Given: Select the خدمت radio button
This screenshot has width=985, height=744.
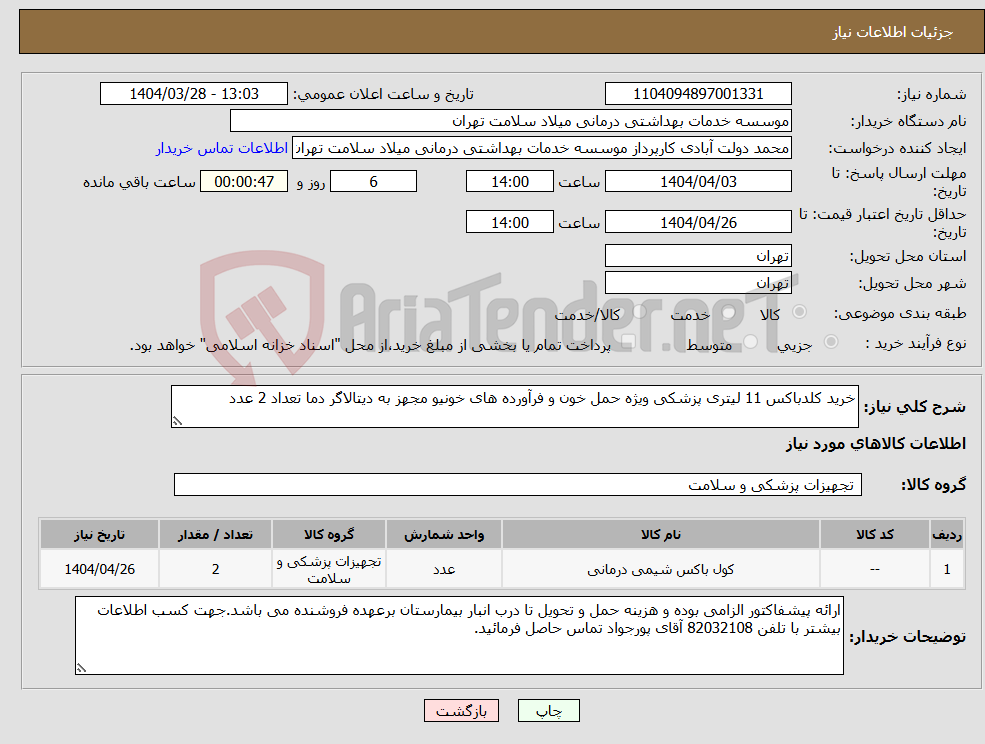Looking at the screenshot, I should tap(729, 312).
